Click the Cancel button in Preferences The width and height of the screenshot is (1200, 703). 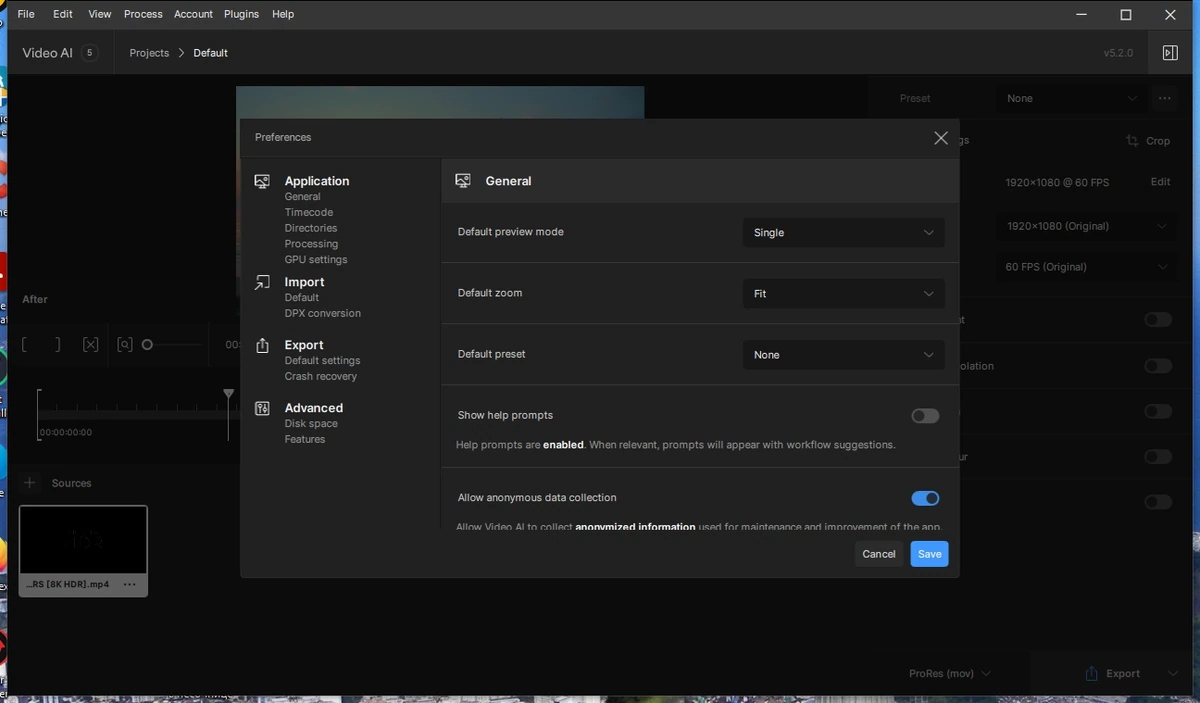coord(879,554)
